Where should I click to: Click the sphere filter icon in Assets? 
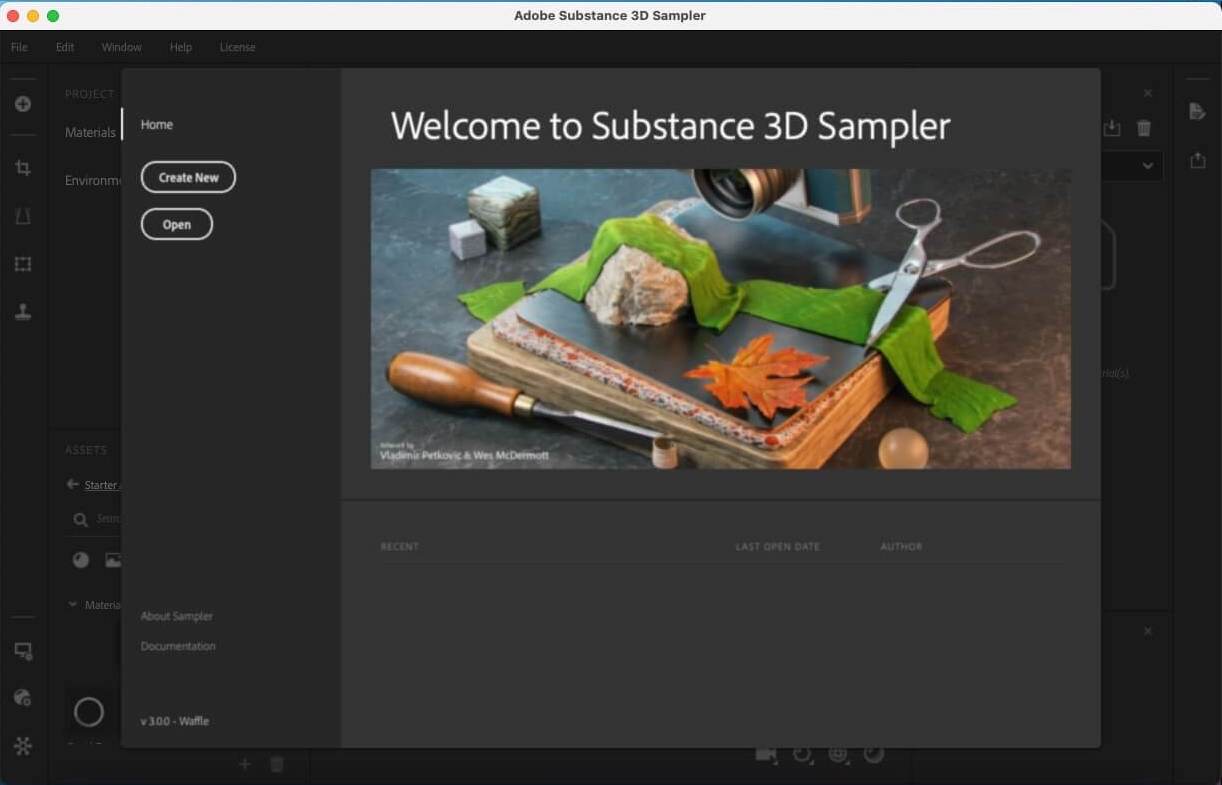click(x=81, y=560)
